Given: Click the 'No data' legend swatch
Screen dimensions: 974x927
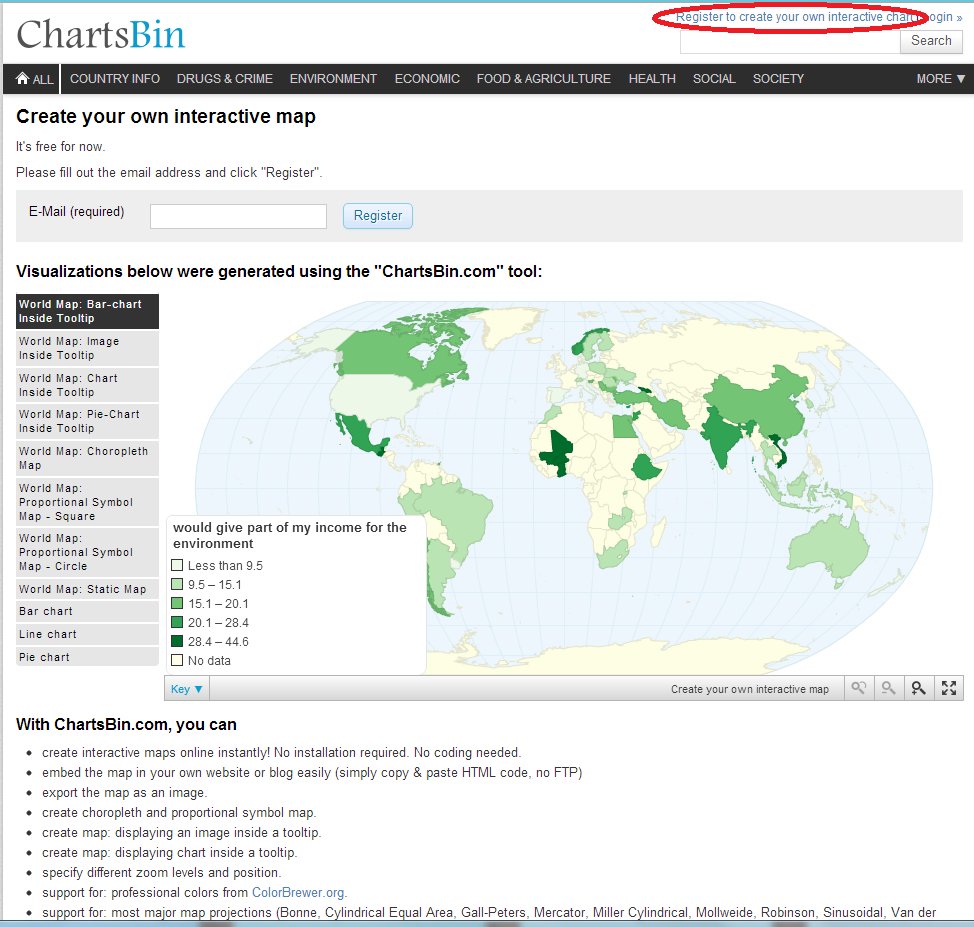Looking at the screenshot, I should (177, 660).
